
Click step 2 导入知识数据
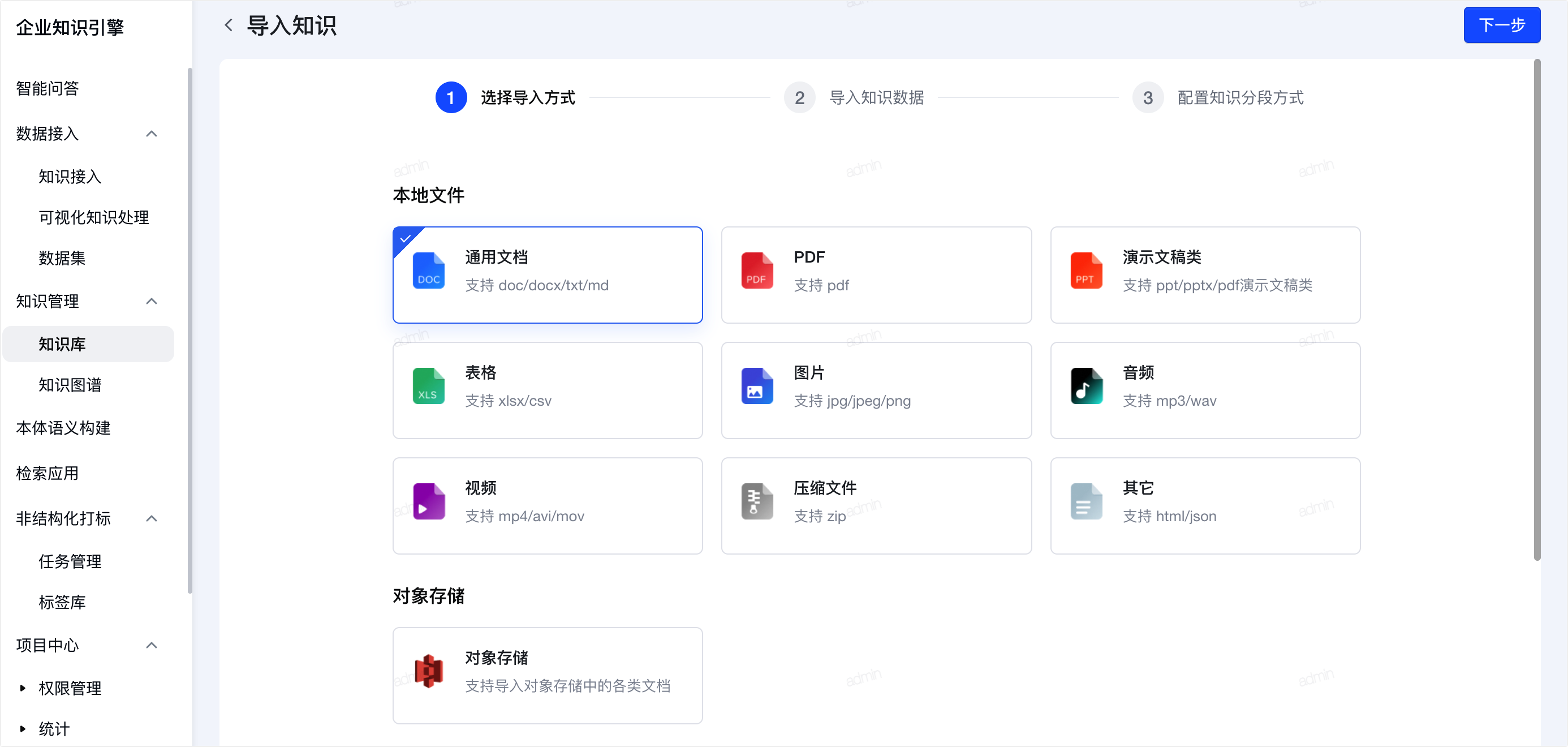click(x=854, y=97)
